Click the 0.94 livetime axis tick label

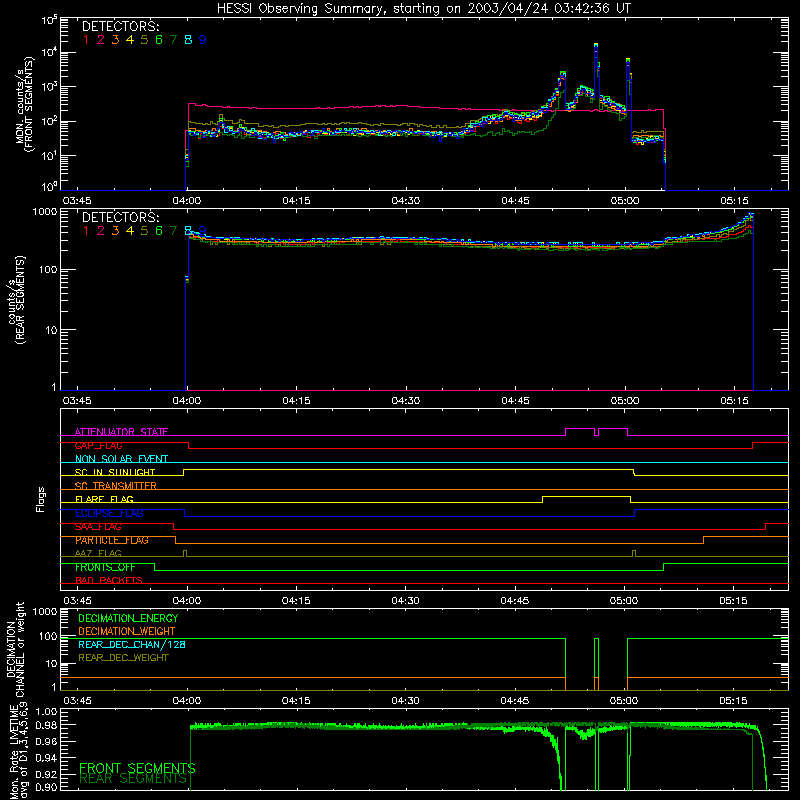point(47,758)
